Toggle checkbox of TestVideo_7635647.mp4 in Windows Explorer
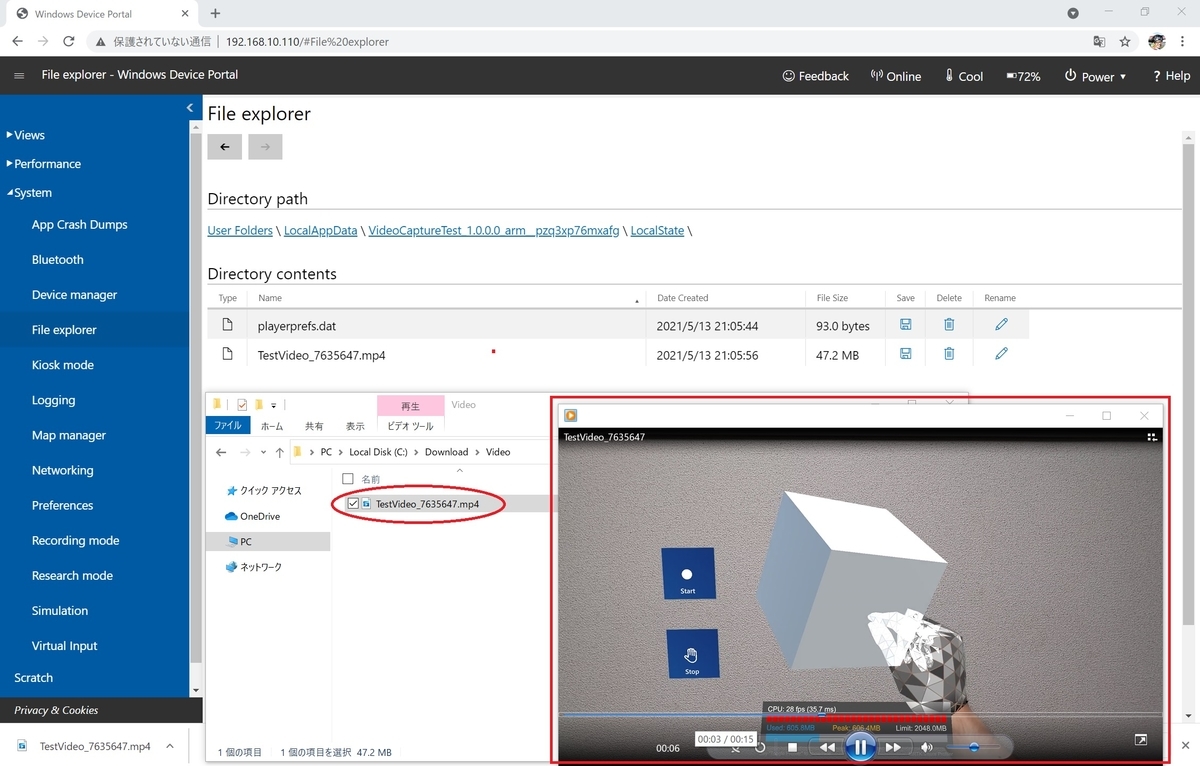 point(353,504)
